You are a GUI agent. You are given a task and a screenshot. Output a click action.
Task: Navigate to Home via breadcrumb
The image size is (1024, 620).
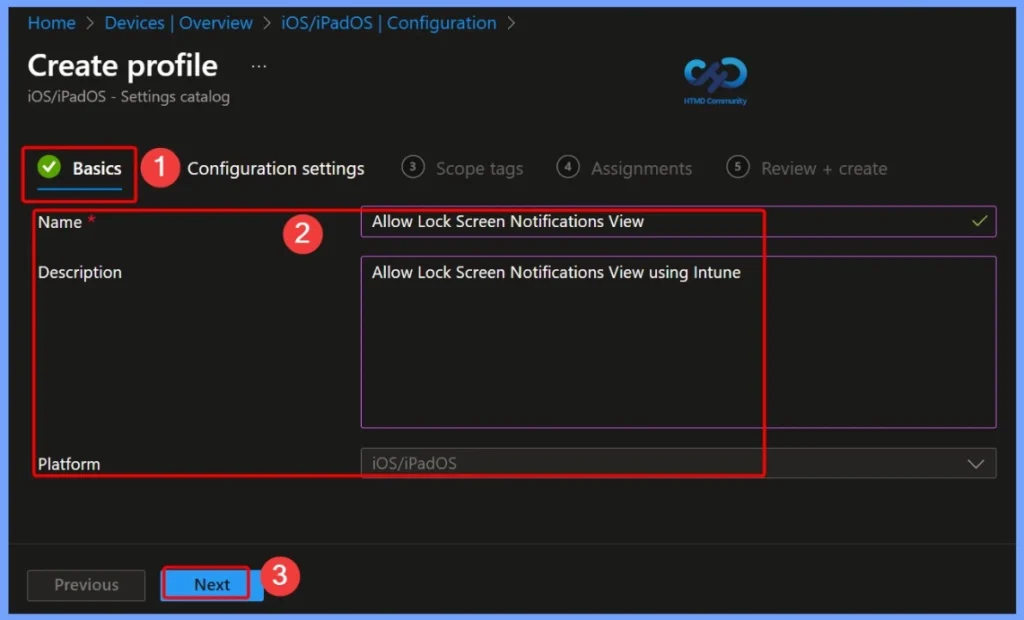(x=51, y=22)
